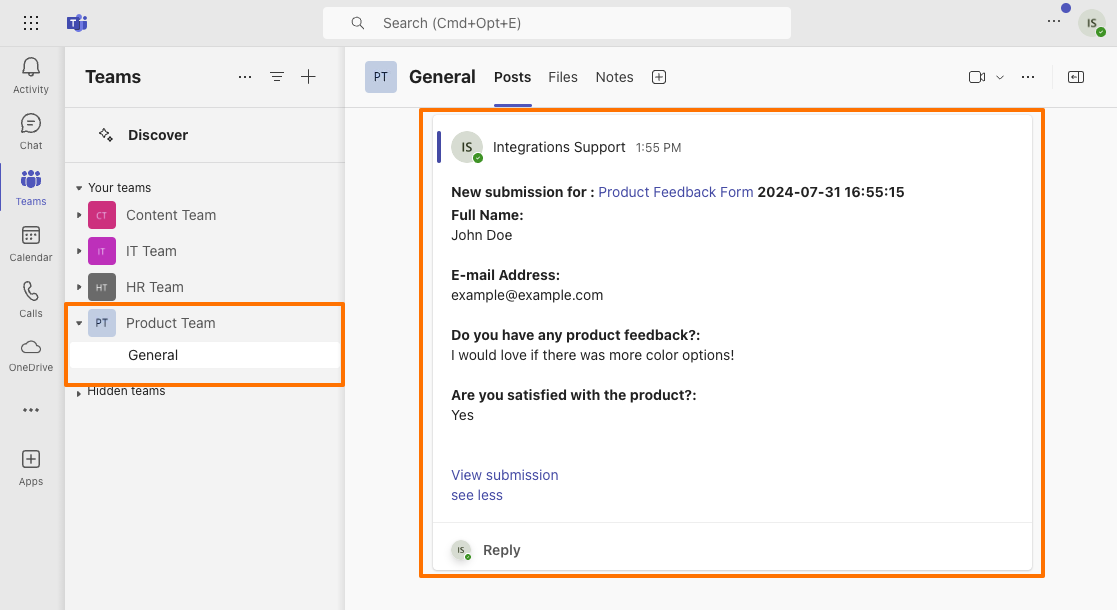Open the channel info pane icon
The width and height of the screenshot is (1117, 610).
pos(1076,77)
